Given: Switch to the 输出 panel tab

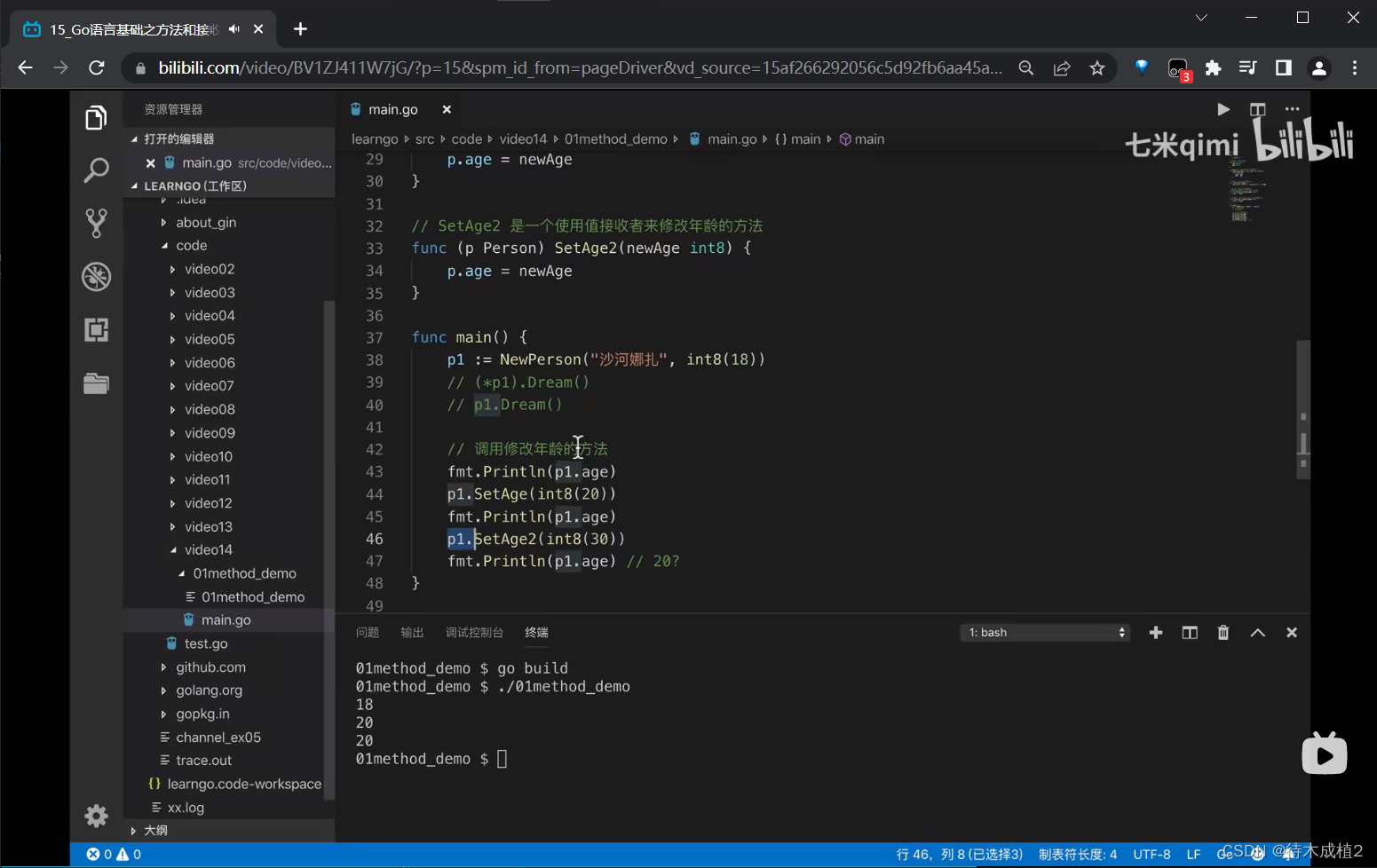Looking at the screenshot, I should [x=412, y=632].
